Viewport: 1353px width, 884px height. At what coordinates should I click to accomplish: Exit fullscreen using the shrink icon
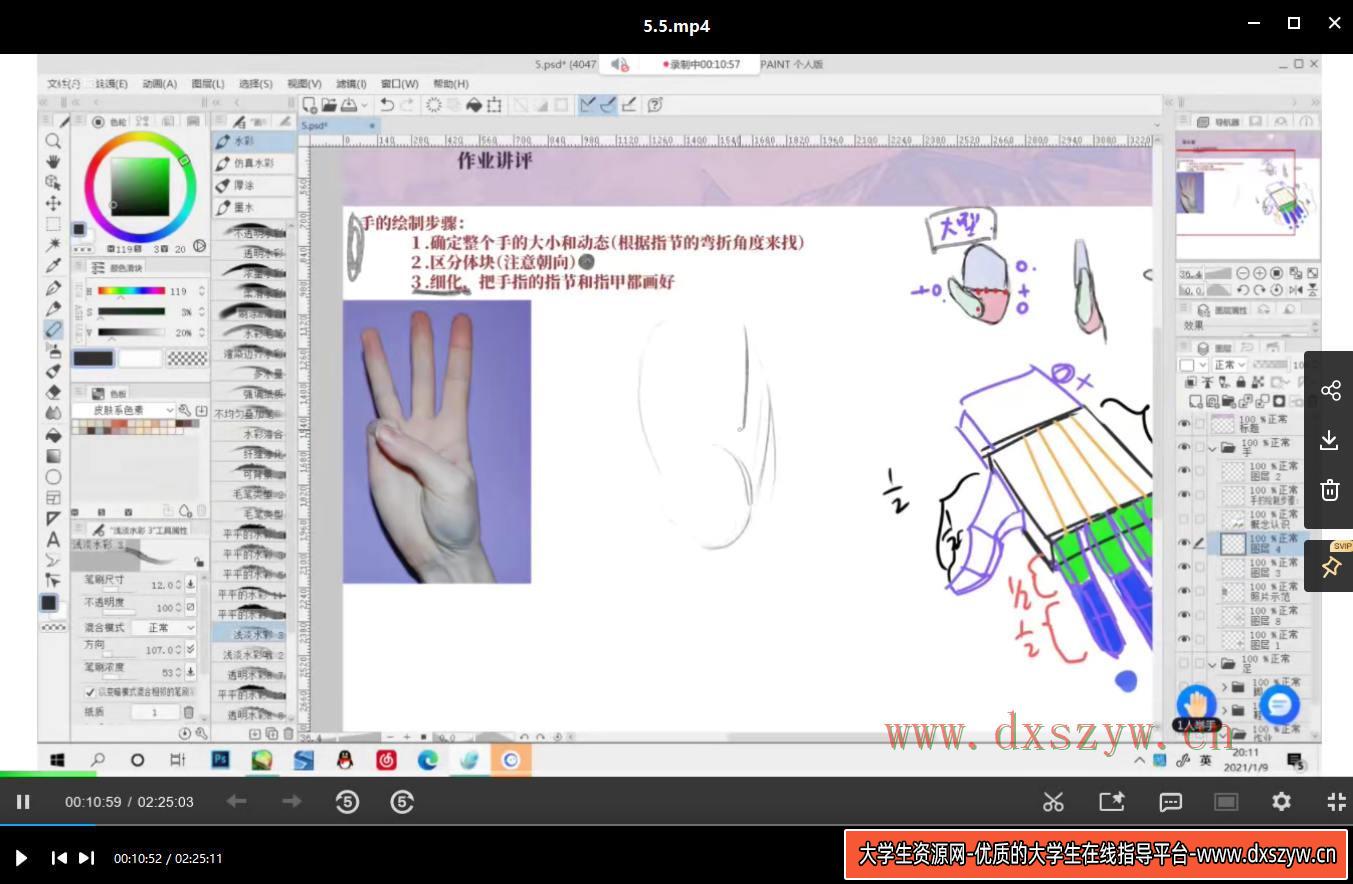coord(1336,801)
